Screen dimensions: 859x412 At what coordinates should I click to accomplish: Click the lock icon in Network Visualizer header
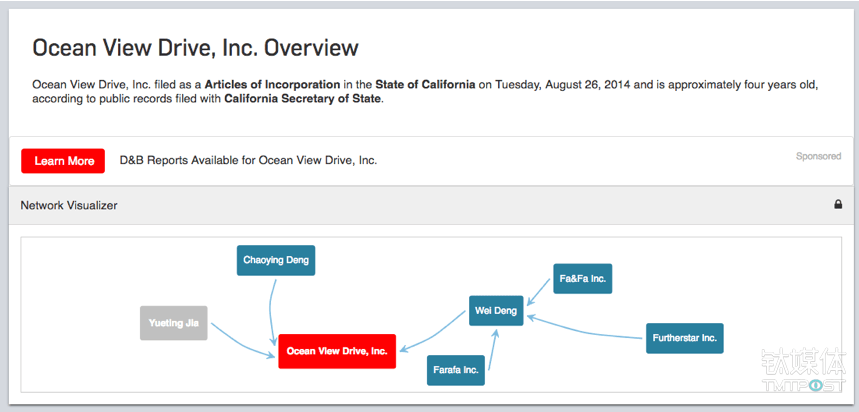click(838, 205)
